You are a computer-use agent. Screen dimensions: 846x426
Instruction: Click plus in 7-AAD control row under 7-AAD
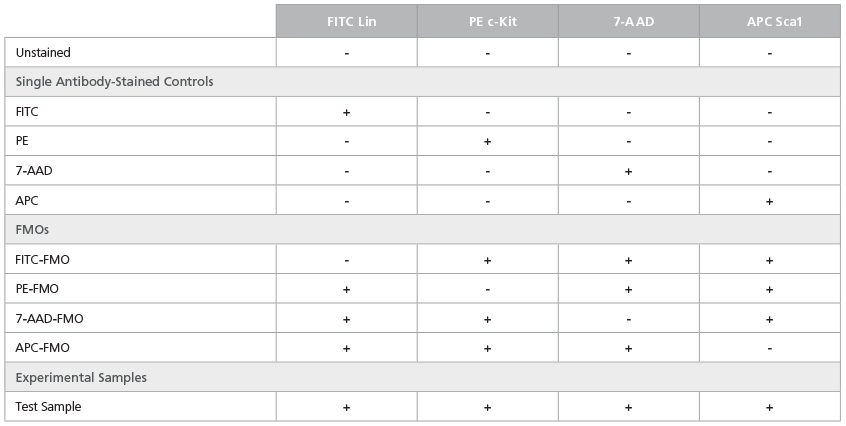pyautogui.click(x=628, y=171)
